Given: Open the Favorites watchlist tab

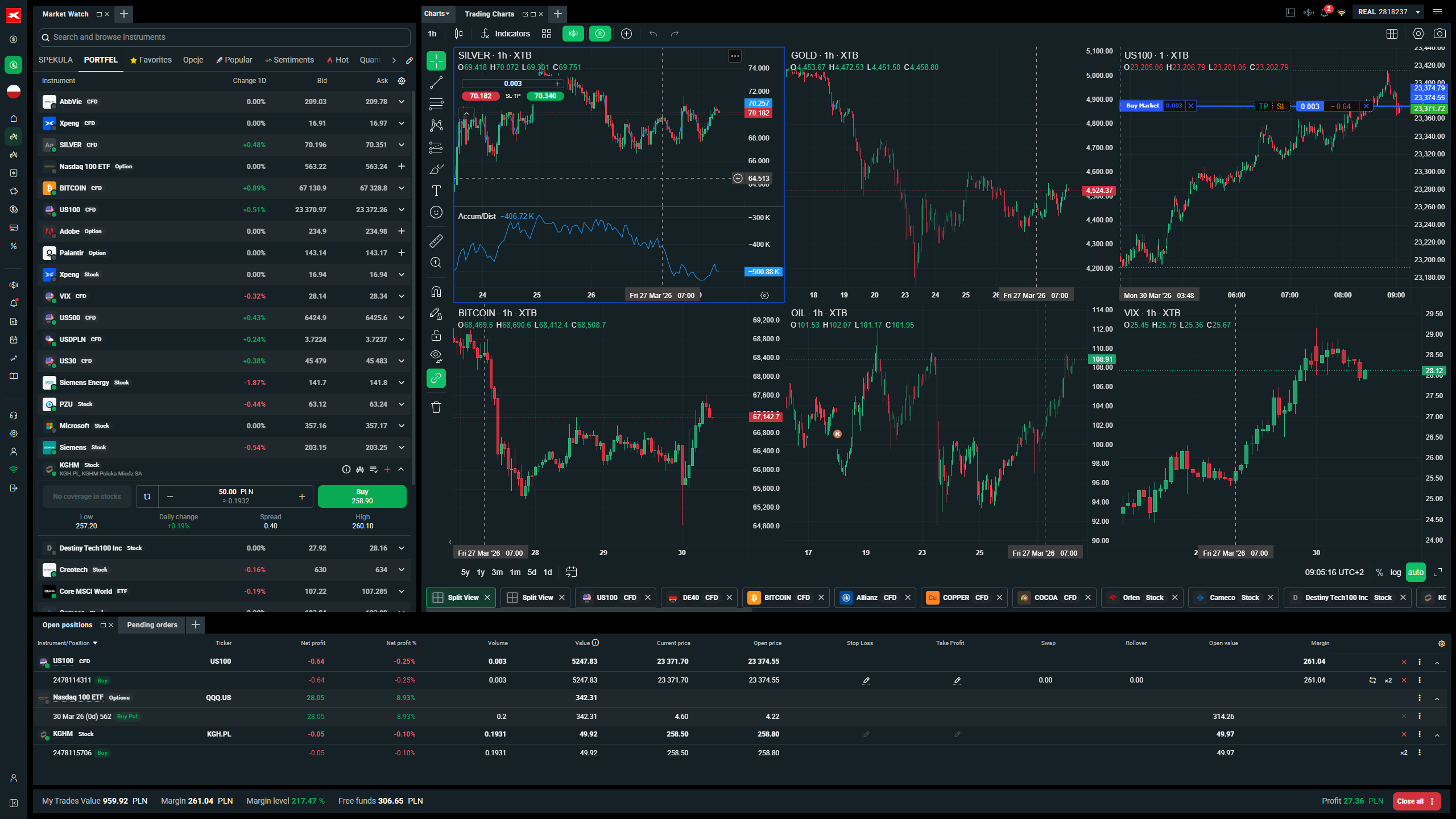Looking at the screenshot, I should tap(151, 60).
